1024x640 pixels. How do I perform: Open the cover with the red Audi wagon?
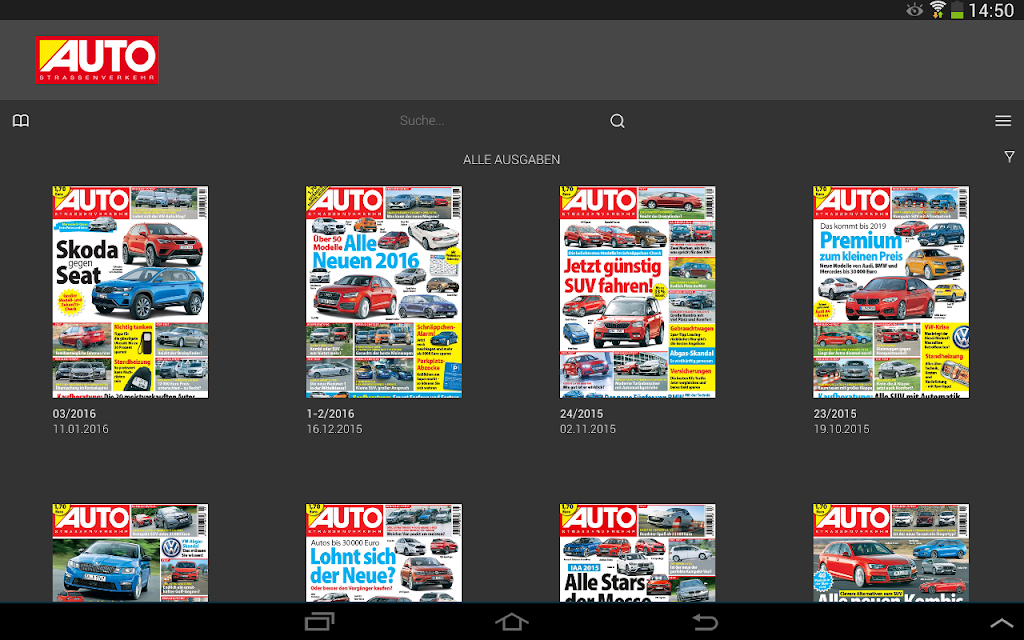[x=891, y=552]
